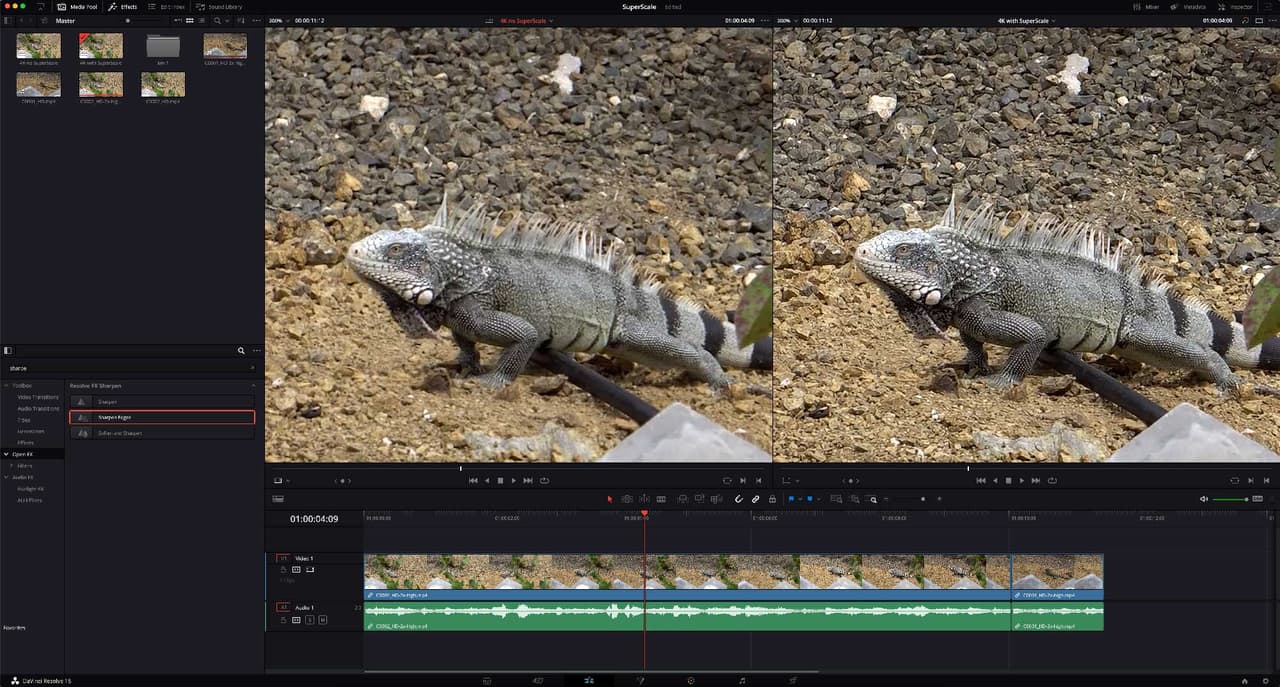Switch to the Cut page icon

point(538,680)
